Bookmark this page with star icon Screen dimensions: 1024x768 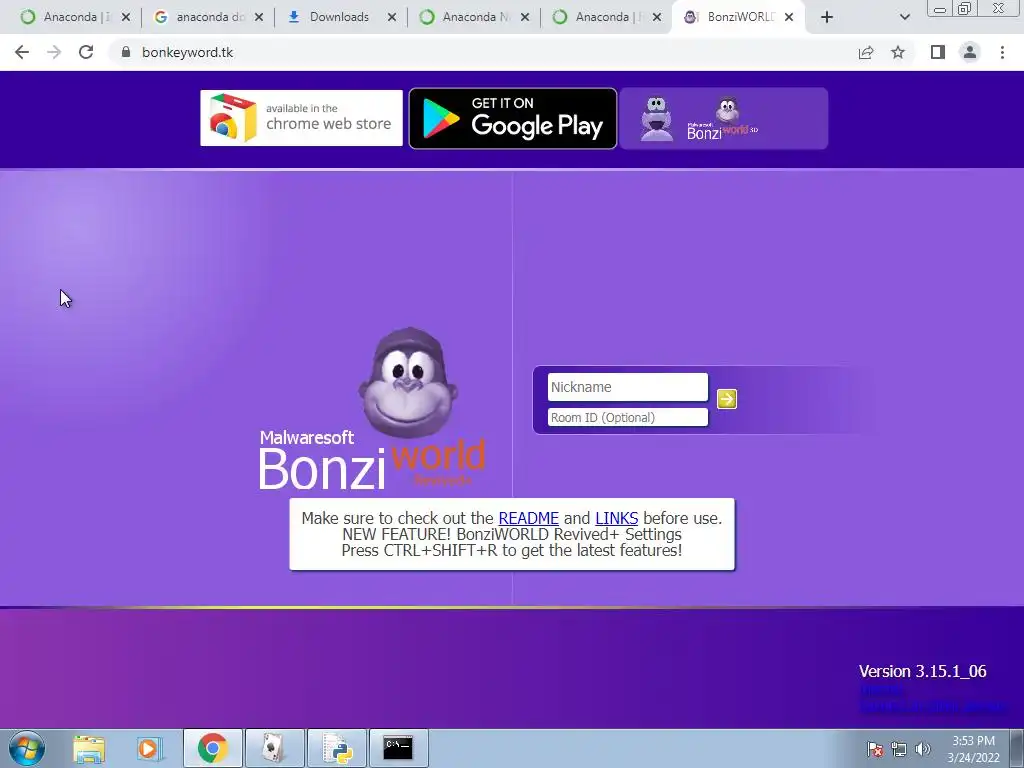(x=898, y=52)
